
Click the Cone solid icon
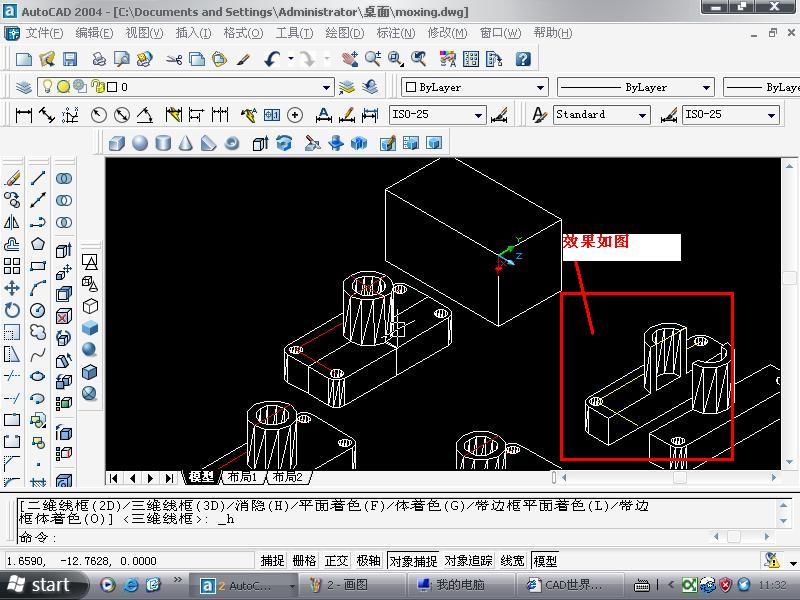click(185, 143)
